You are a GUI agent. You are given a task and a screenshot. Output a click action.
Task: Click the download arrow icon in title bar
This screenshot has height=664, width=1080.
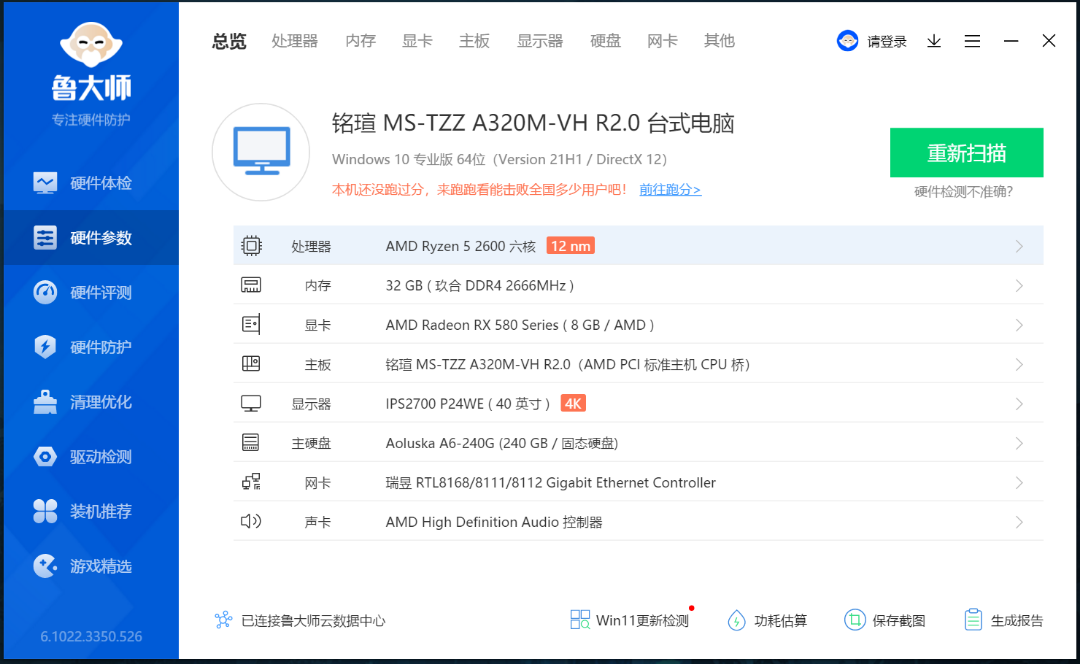pyautogui.click(x=934, y=41)
